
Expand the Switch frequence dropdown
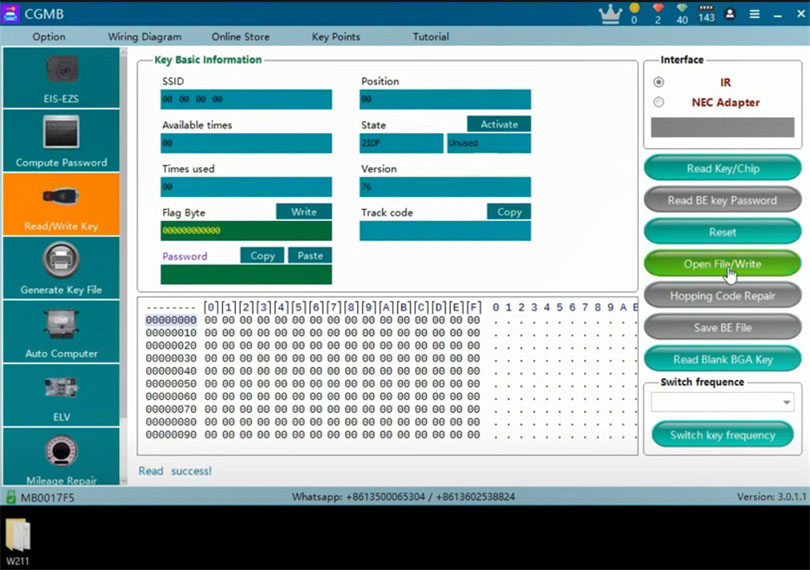click(722, 402)
